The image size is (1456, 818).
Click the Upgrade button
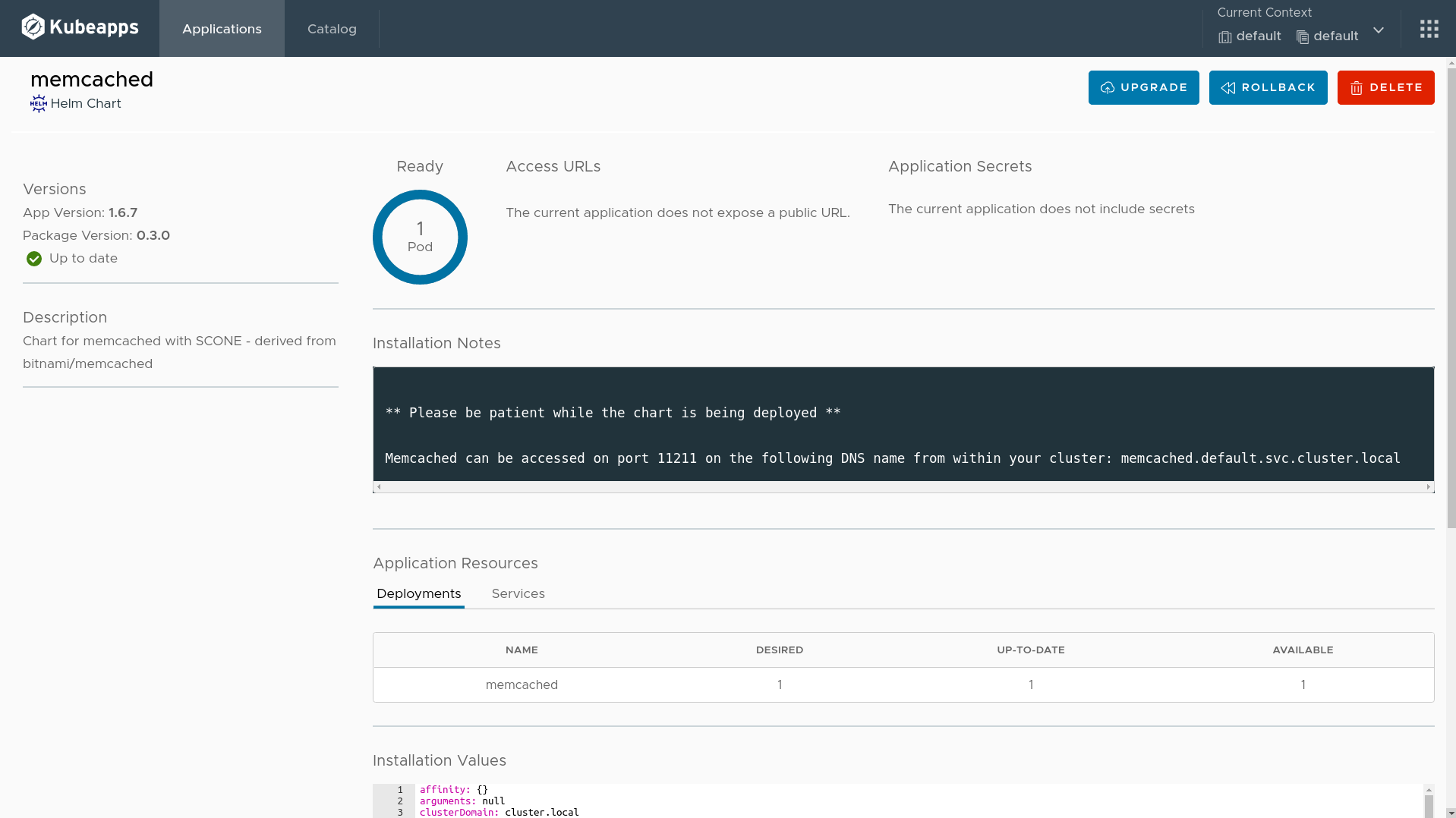(1143, 87)
